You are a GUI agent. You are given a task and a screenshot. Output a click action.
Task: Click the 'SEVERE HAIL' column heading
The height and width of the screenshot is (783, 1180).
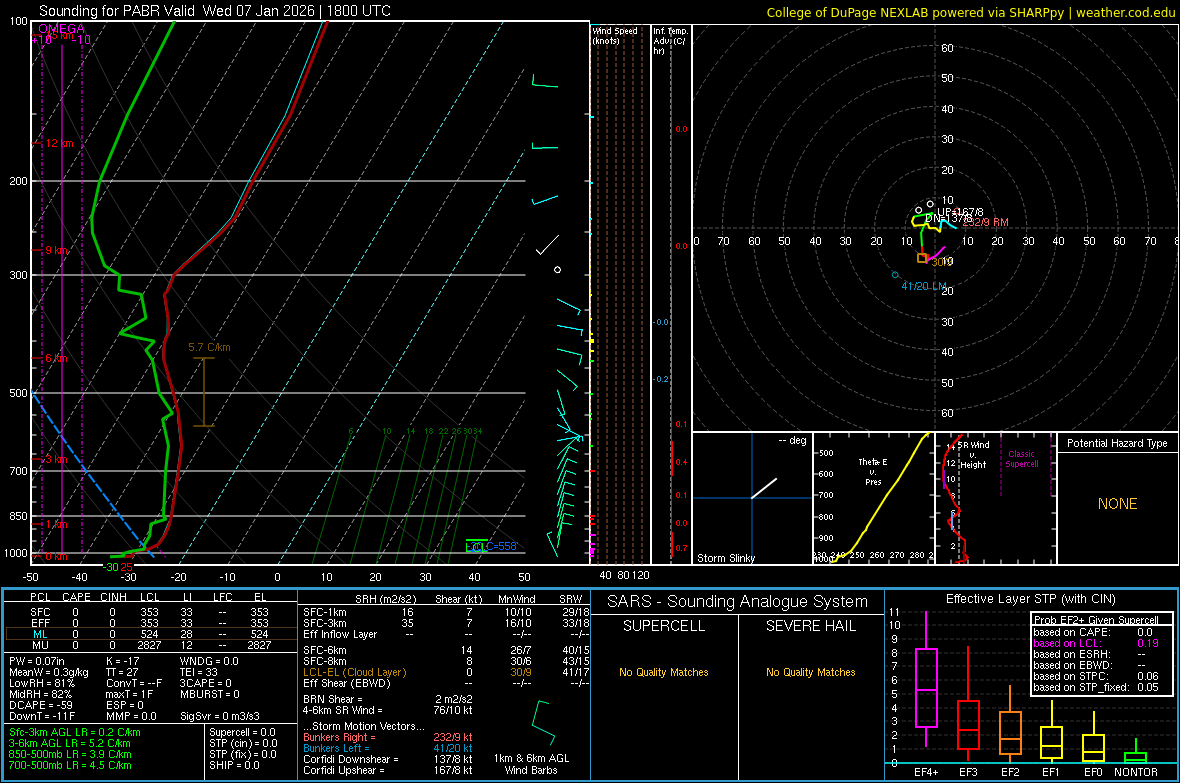pyautogui.click(x=810, y=626)
